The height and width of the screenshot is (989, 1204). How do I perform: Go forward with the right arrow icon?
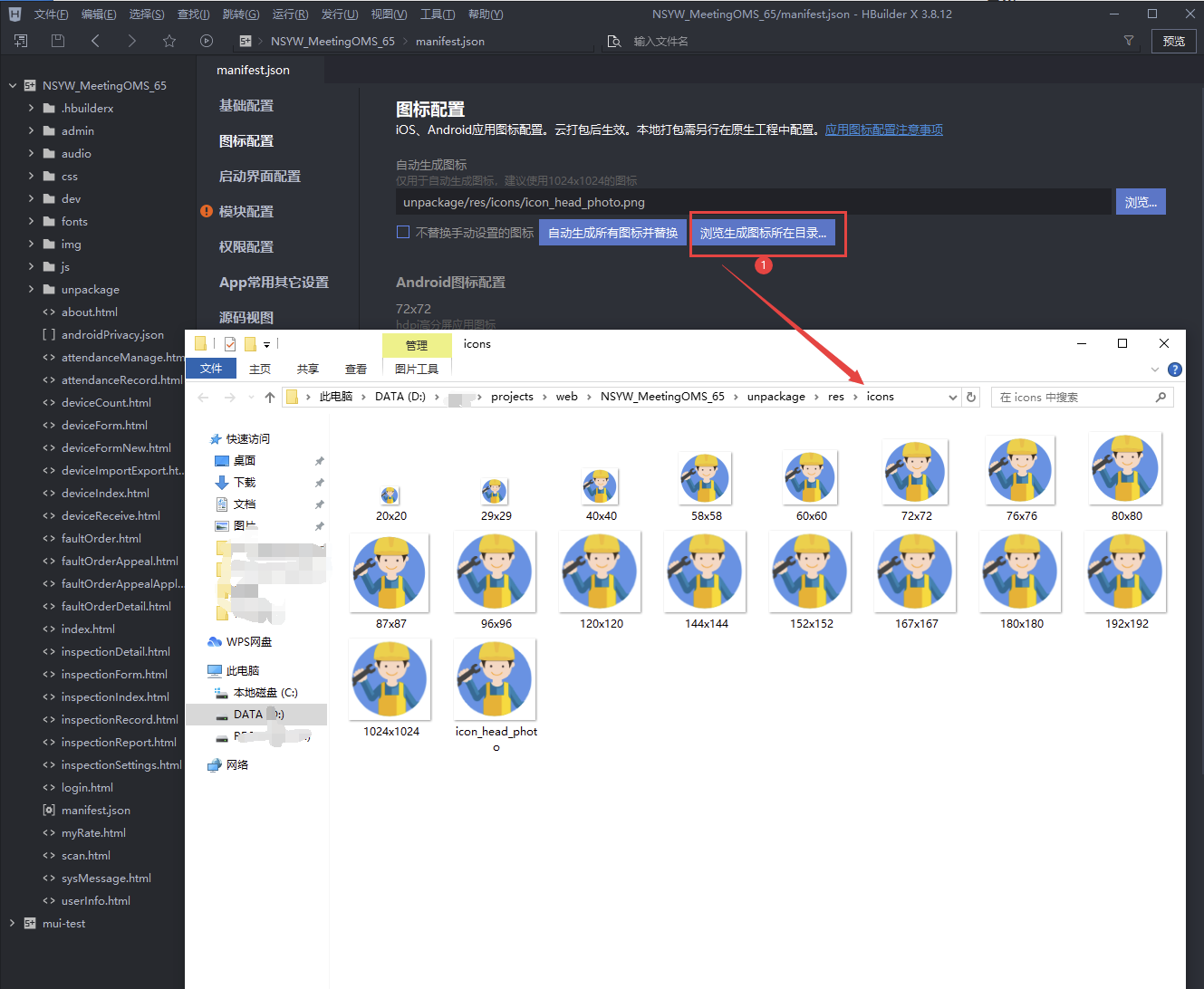(x=132, y=41)
